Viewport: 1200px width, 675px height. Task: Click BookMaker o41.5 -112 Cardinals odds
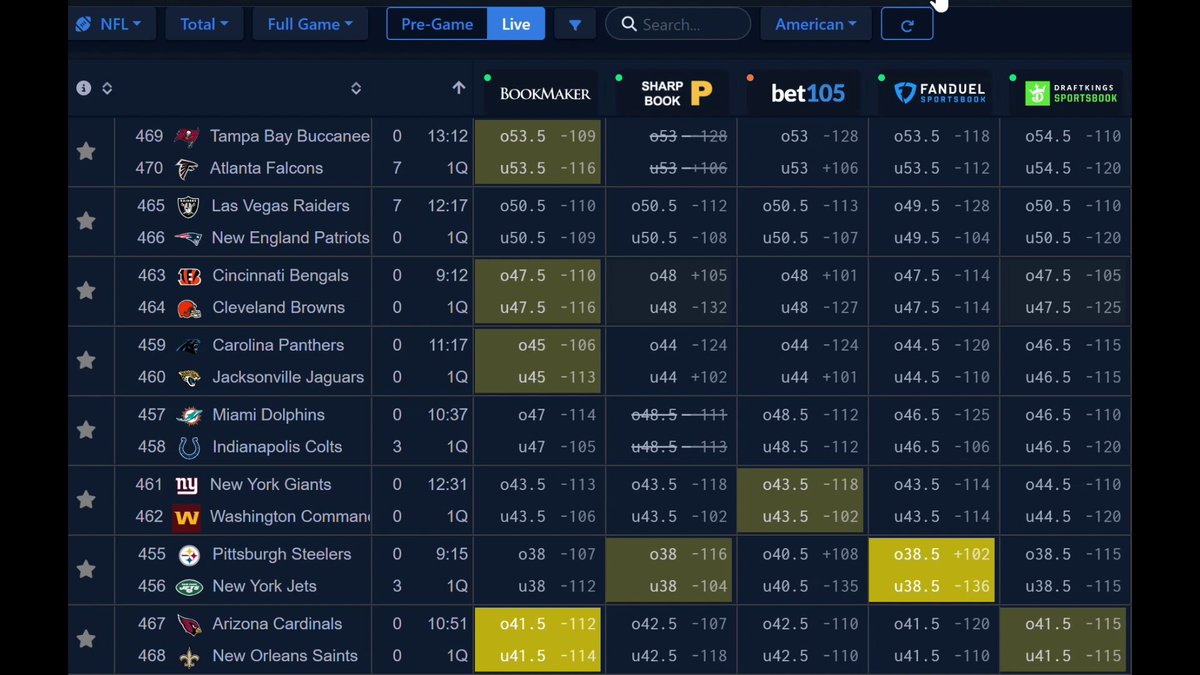[x=538, y=624]
